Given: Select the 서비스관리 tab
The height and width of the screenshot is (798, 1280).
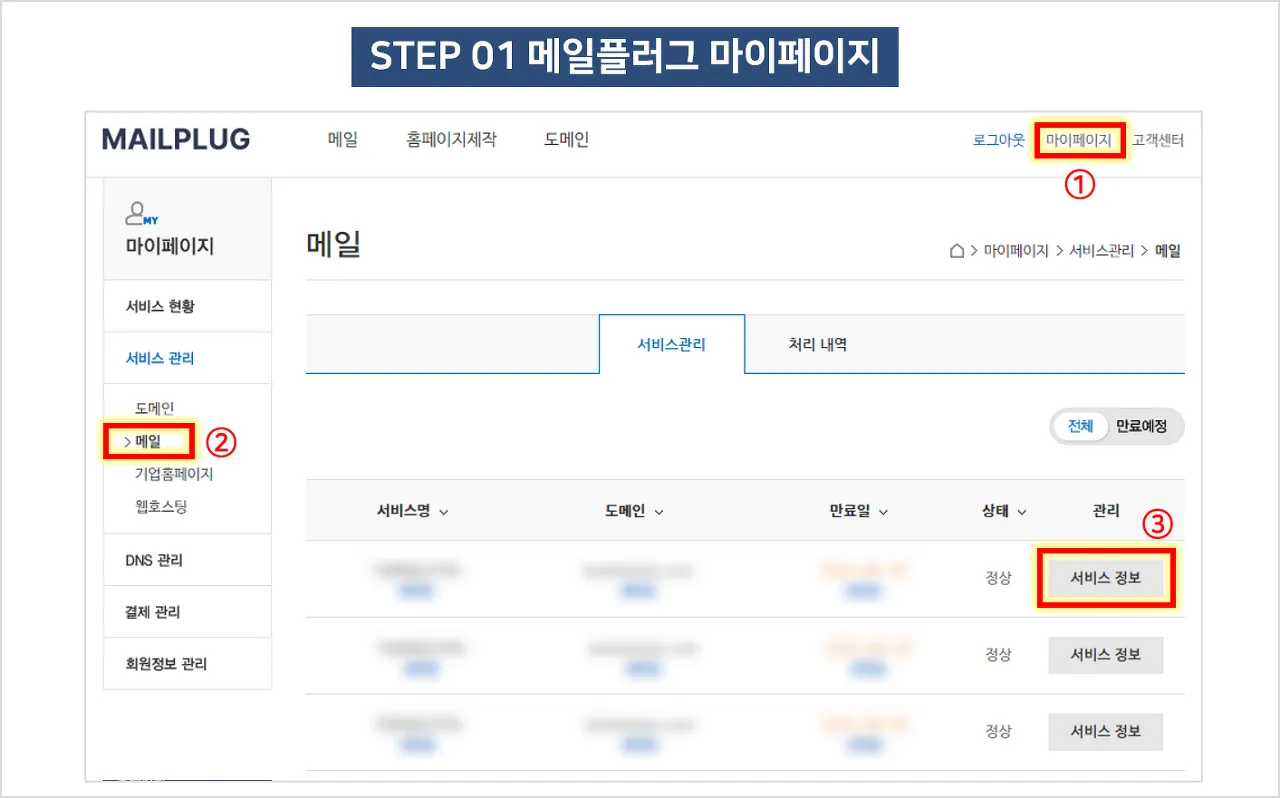Looking at the screenshot, I should tap(671, 344).
